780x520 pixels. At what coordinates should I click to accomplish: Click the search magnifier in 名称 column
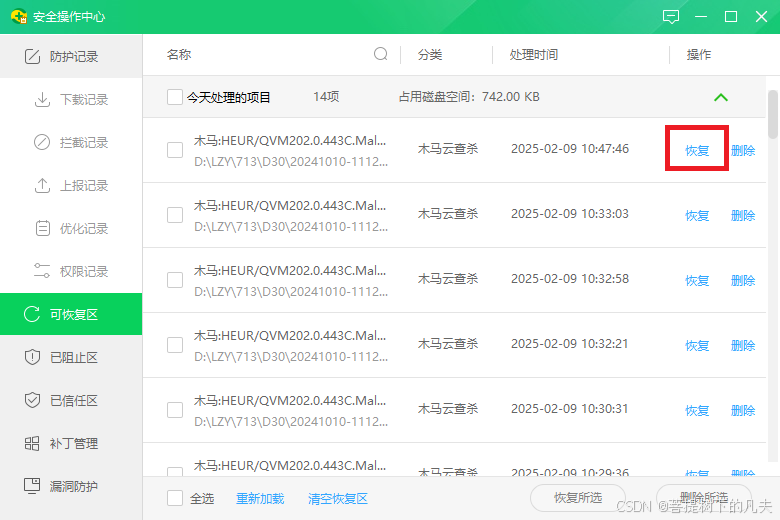click(381, 54)
